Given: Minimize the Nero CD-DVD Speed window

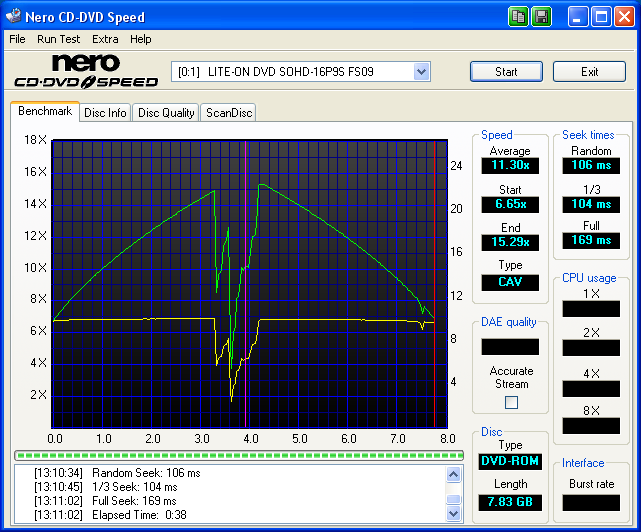Looking at the screenshot, I should click(578, 17).
